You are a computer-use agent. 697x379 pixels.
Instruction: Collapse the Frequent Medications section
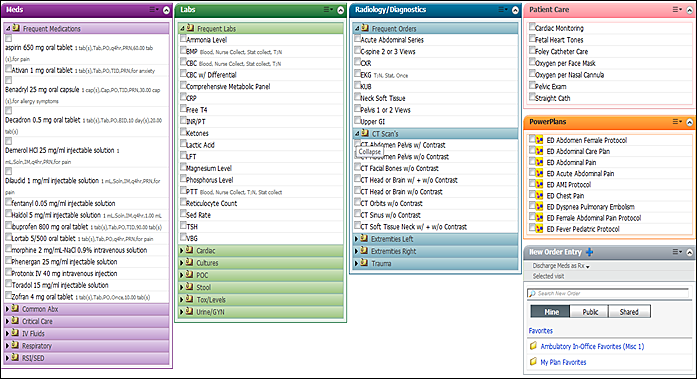tap(8, 28)
